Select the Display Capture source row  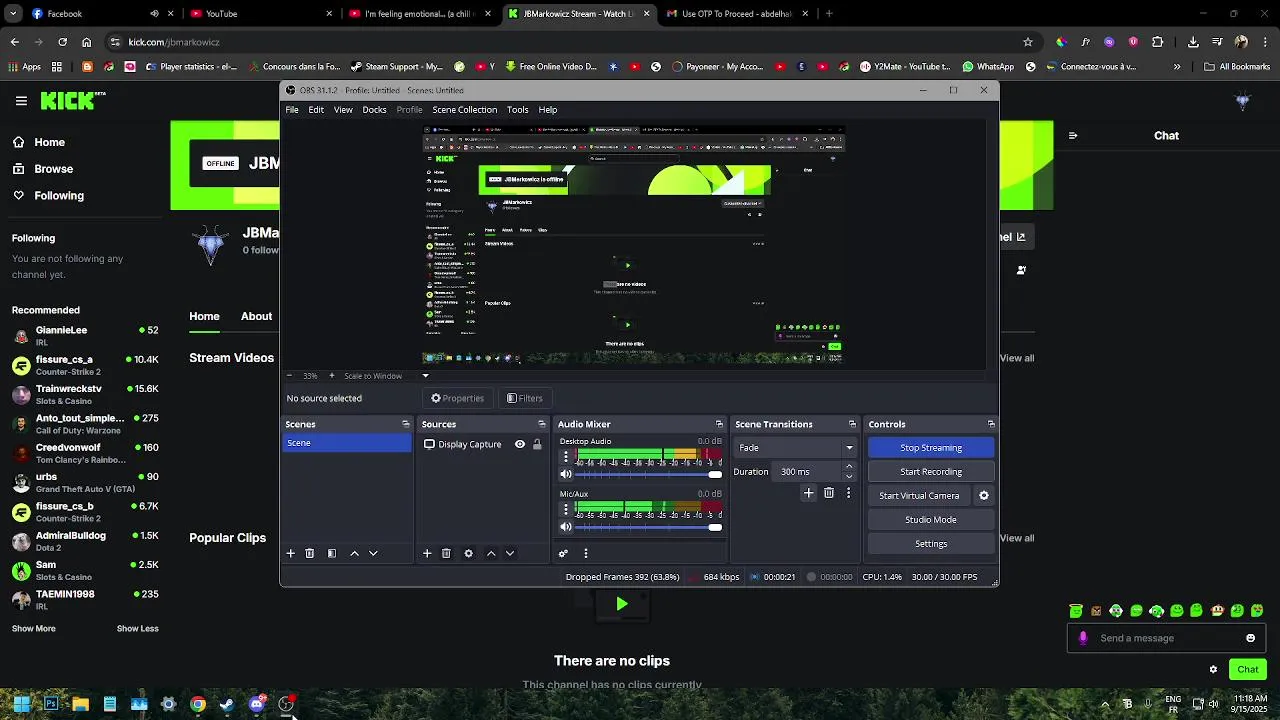pos(482,444)
